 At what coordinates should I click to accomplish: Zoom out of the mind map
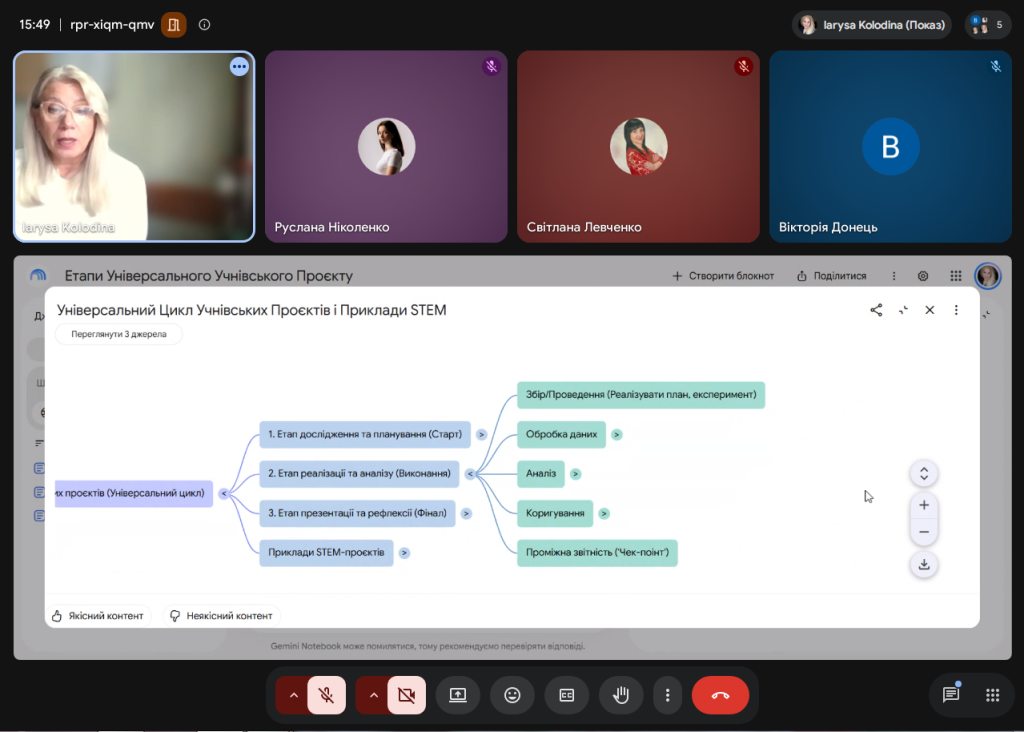[x=923, y=532]
